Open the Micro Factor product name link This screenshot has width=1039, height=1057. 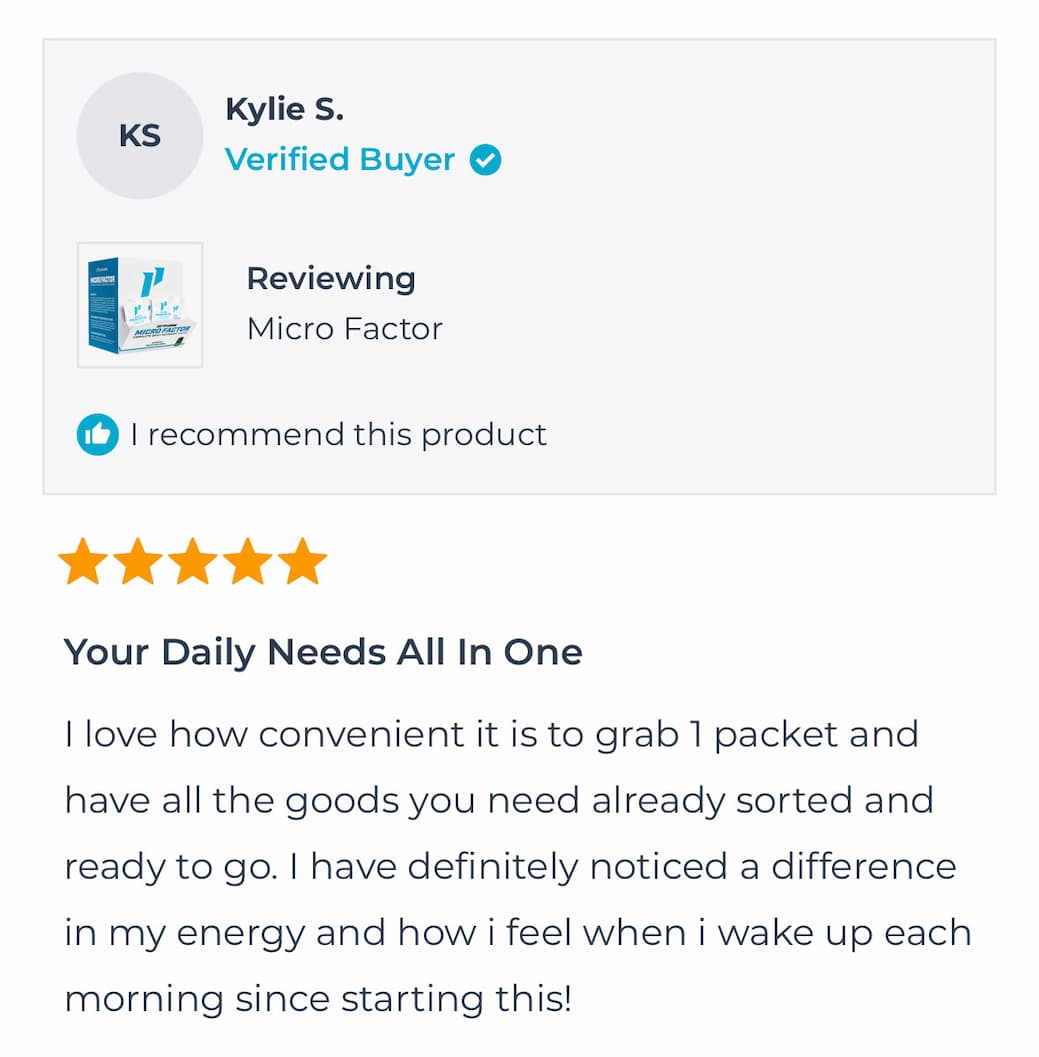(344, 328)
